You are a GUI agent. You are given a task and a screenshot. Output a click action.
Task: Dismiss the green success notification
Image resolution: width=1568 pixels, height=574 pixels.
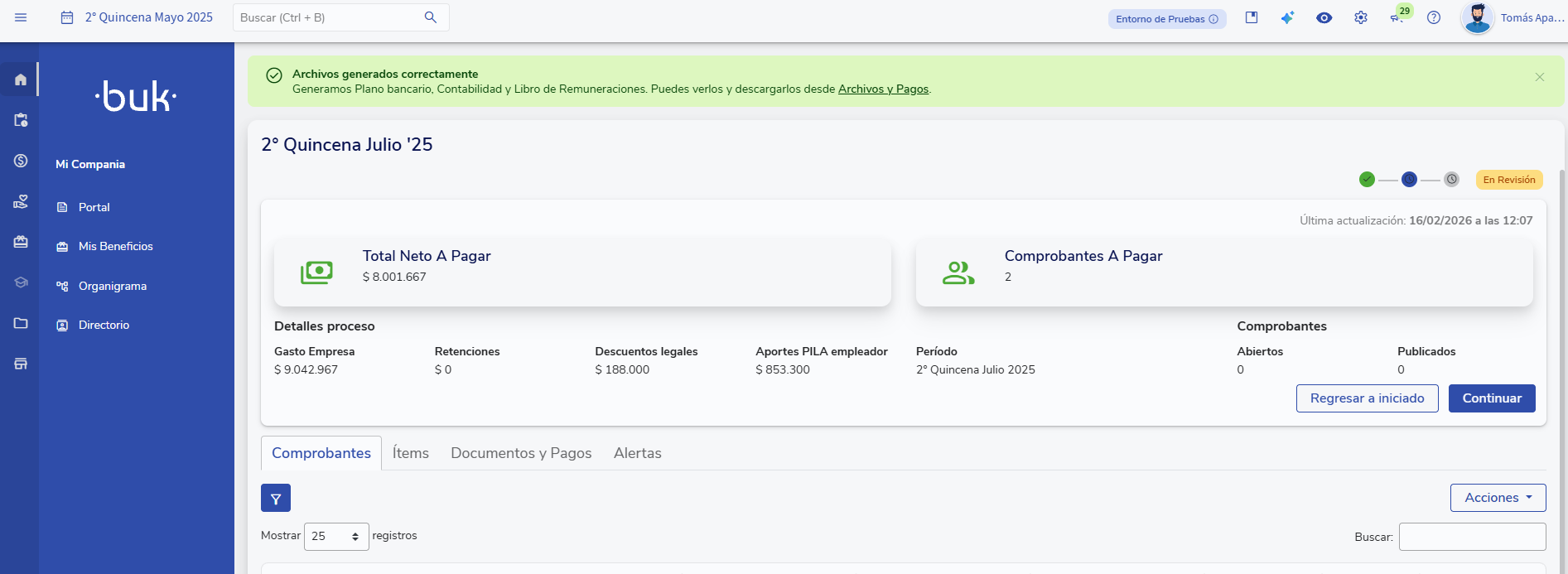(1539, 77)
